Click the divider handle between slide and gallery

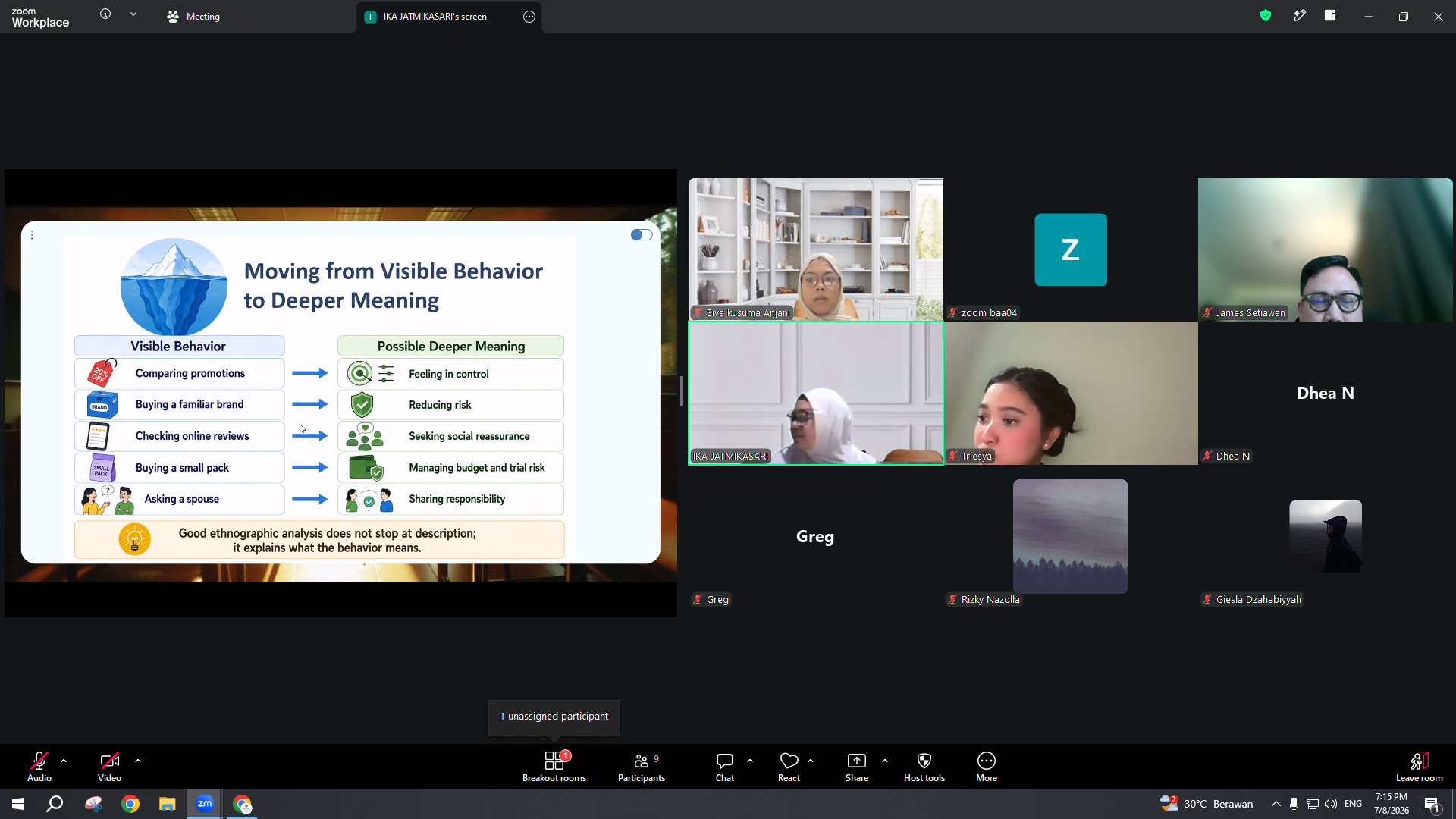(x=682, y=391)
